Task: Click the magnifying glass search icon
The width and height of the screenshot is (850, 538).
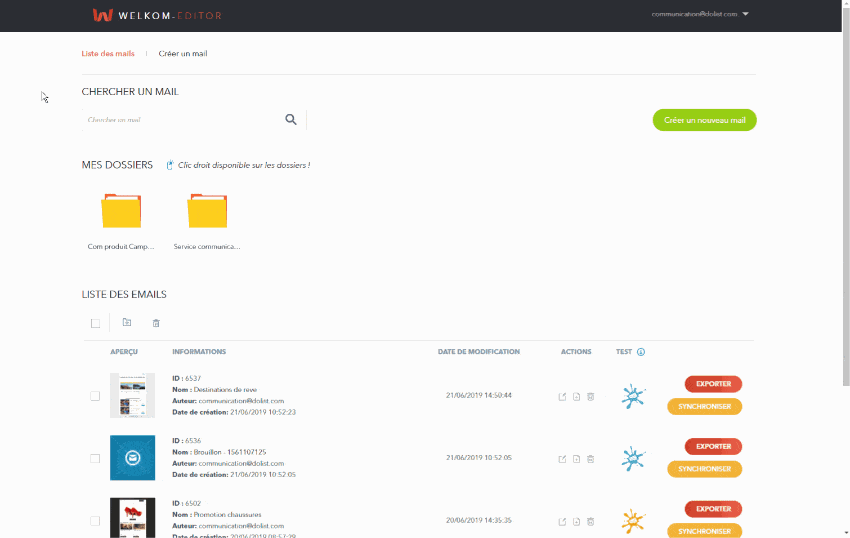Action: pyautogui.click(x=291, y=119)
